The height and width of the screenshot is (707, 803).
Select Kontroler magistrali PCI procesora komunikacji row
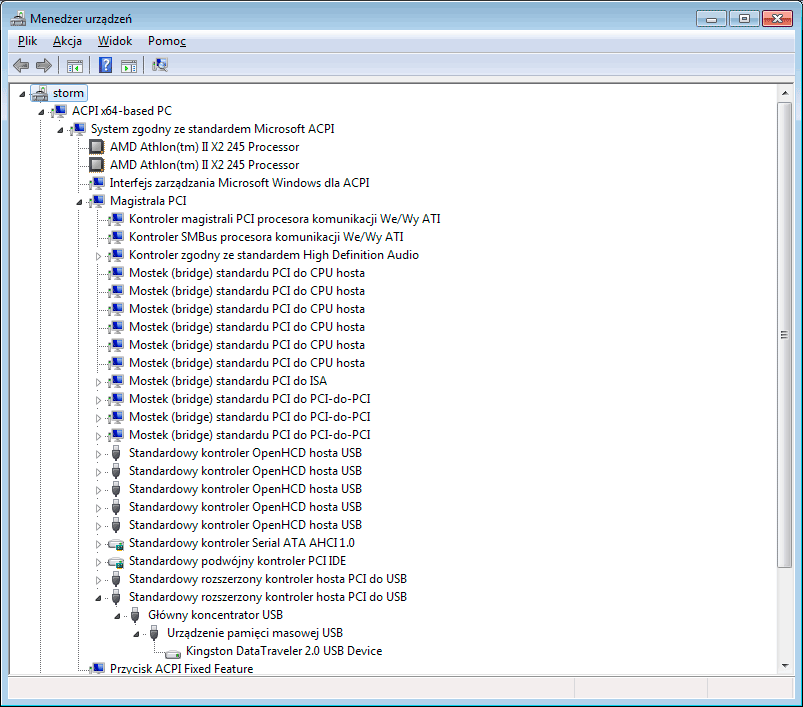click(284, 219)
